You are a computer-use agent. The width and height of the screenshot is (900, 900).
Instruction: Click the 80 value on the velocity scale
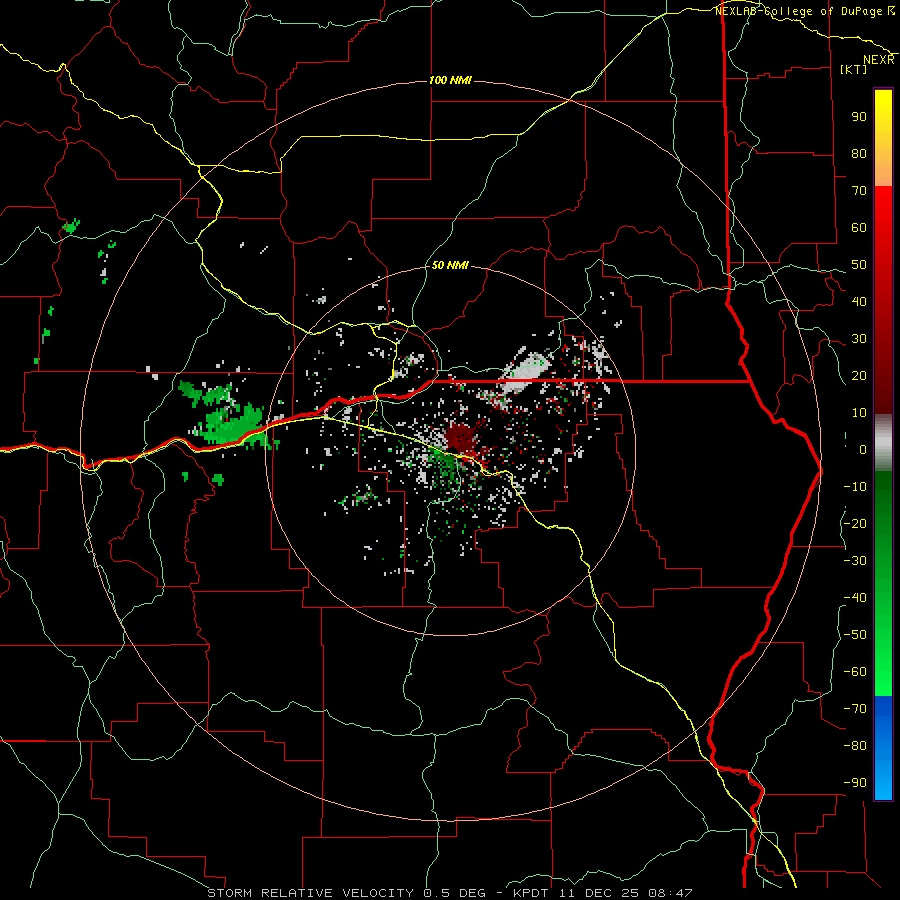click(x=859, y=153)
